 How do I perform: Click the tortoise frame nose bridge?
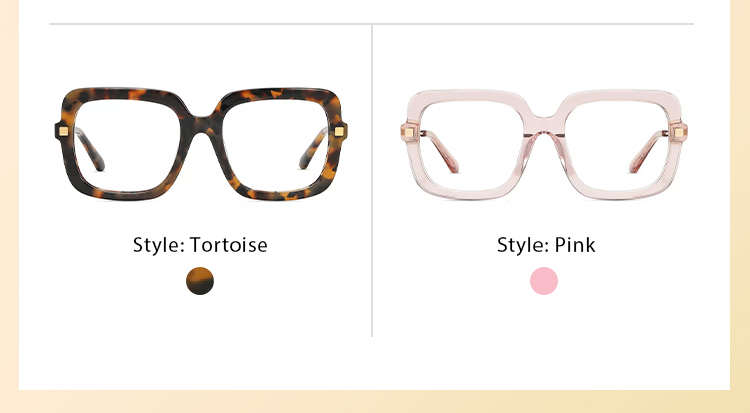(x=201, y=123)
